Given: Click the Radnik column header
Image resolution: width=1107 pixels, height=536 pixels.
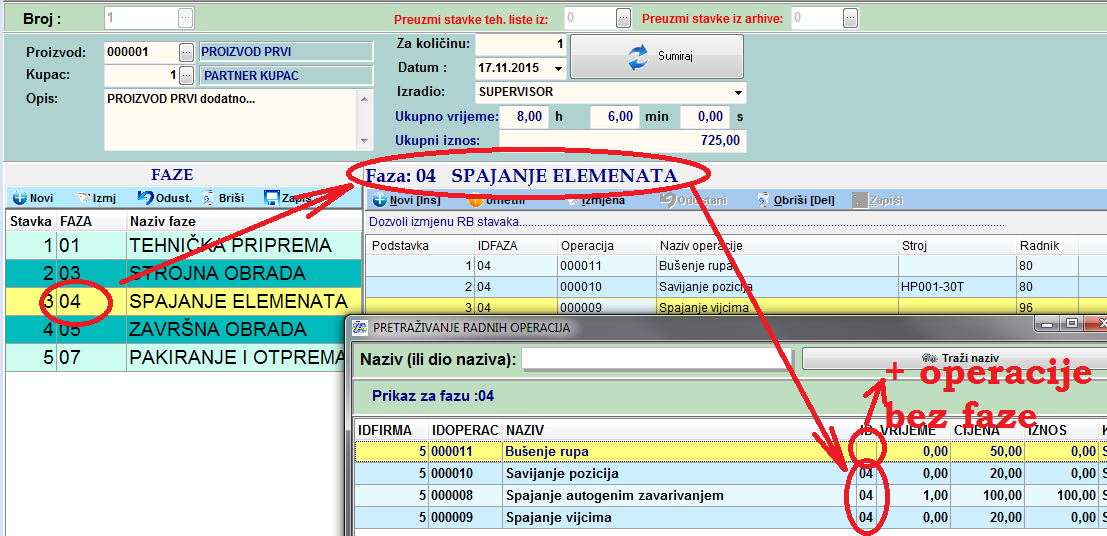Looking at the screenshot, I should point(1047,246).
